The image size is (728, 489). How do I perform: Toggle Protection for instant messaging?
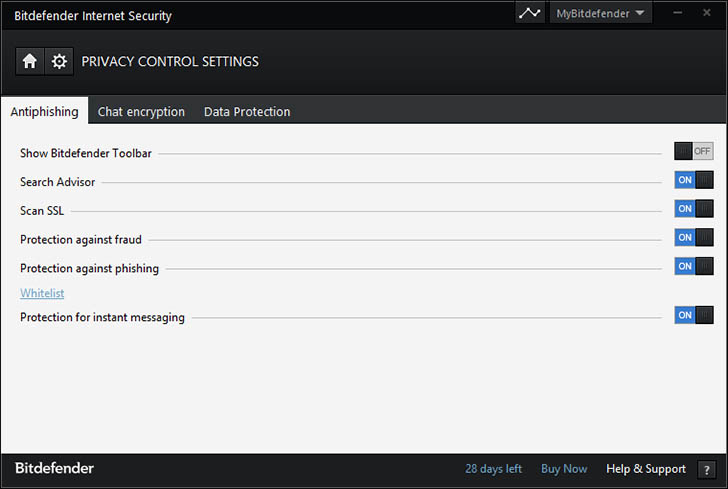tap(694, 315)
